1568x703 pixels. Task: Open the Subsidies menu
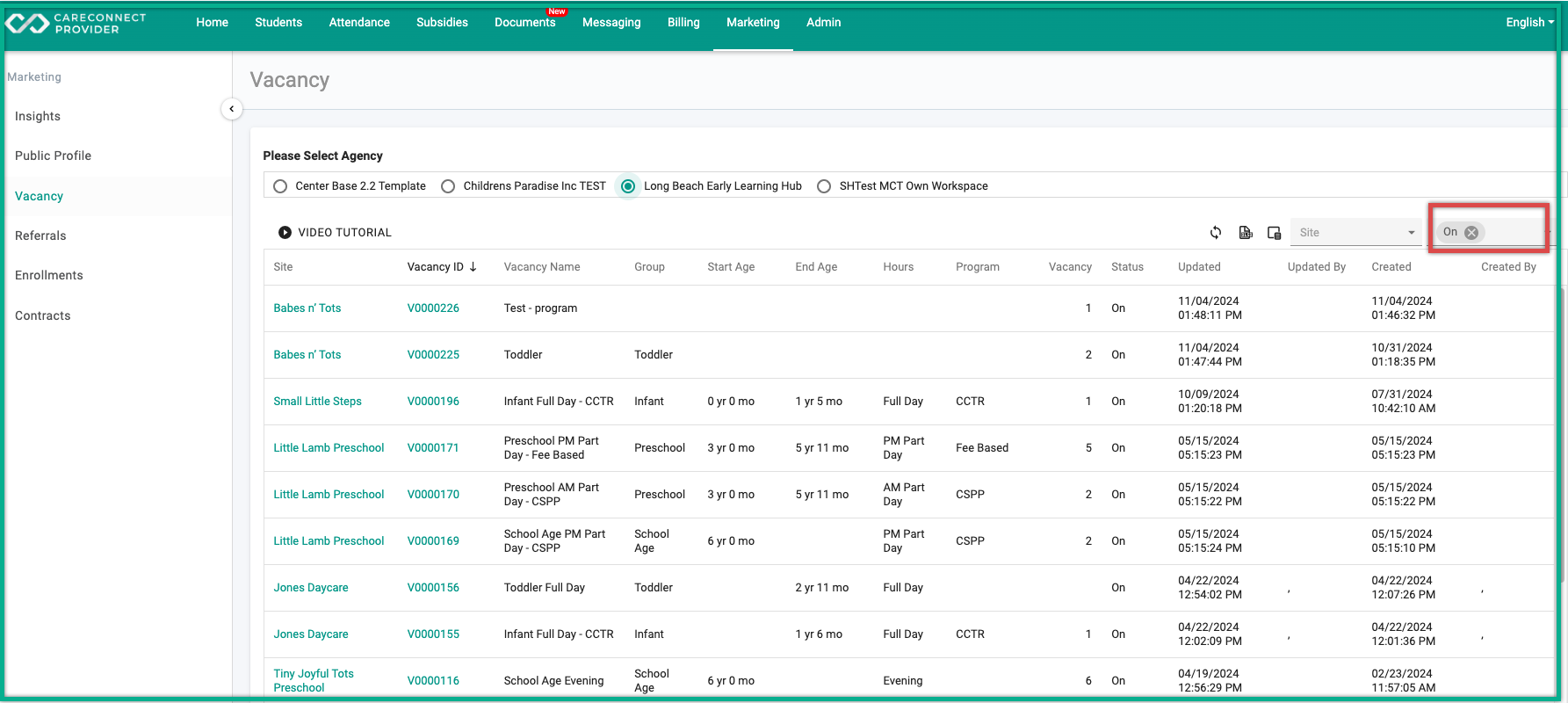(x=442, y=23)
